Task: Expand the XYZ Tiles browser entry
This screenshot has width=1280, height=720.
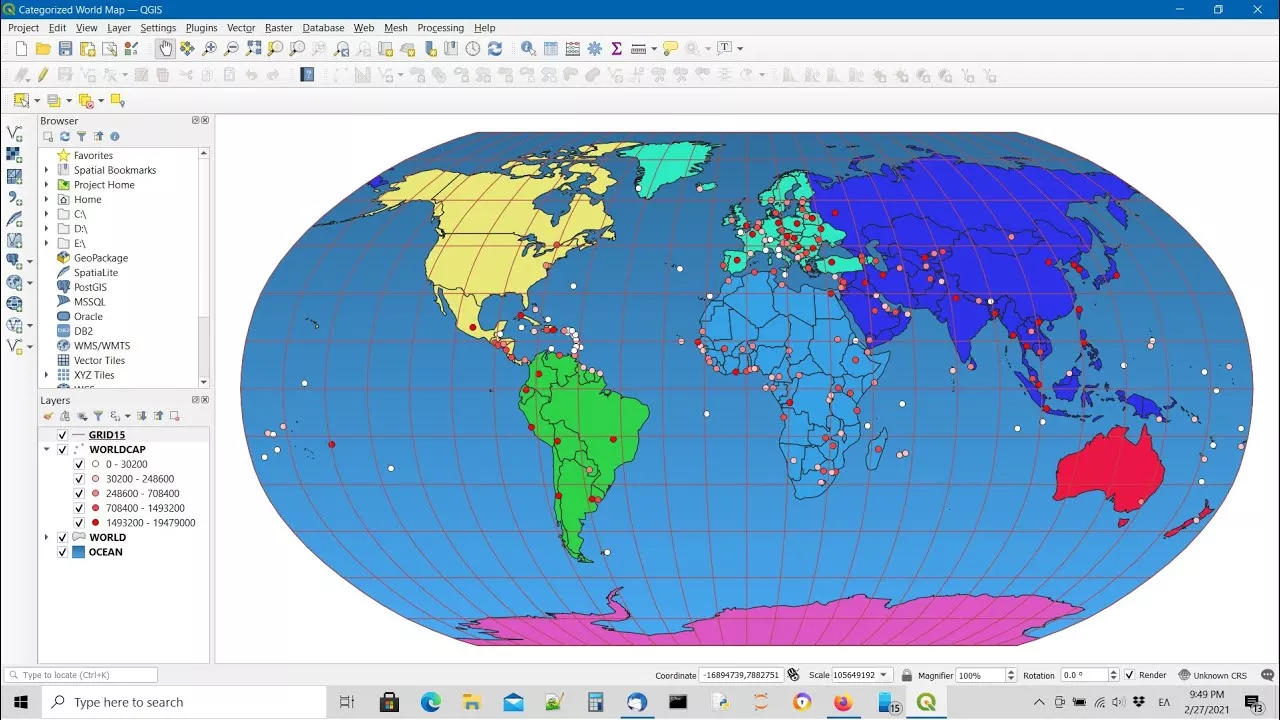Action: [x=46, y=375]
